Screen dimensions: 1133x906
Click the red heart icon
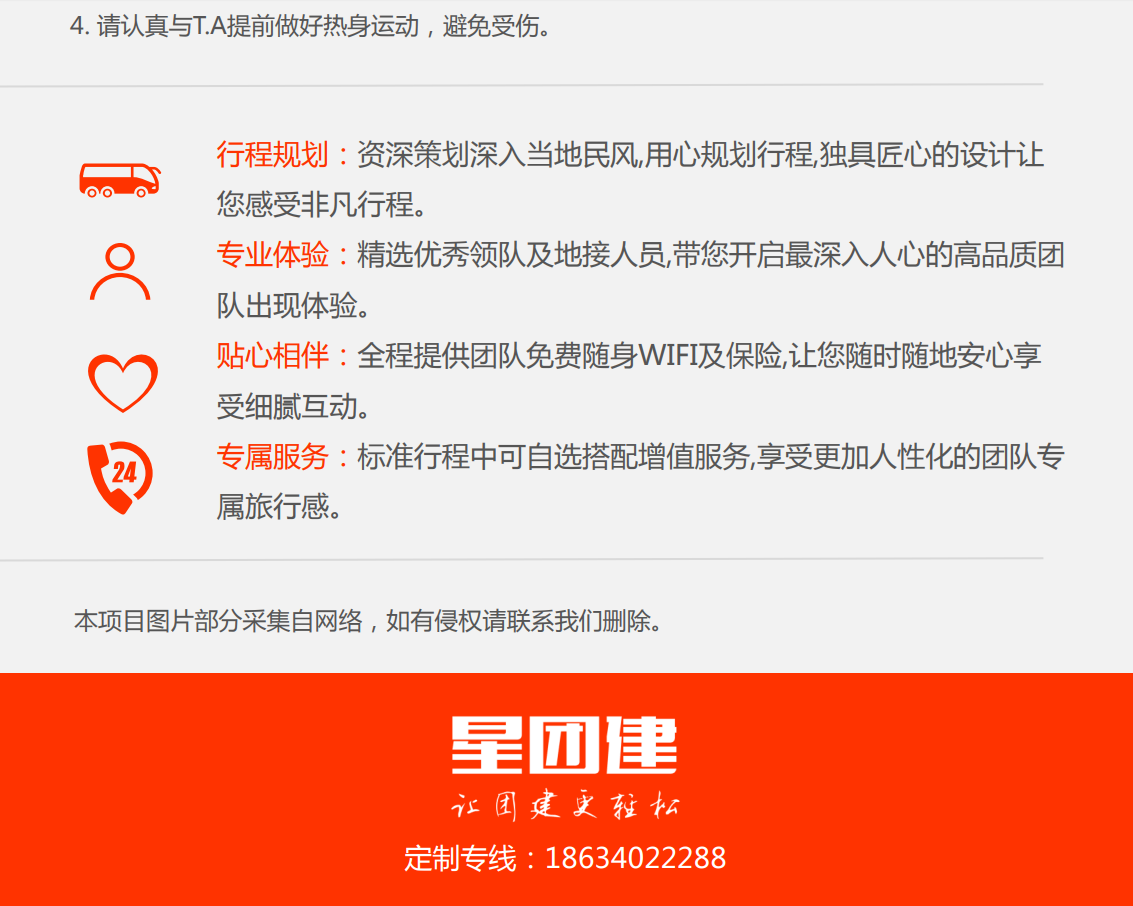click(x=122, y=383)
